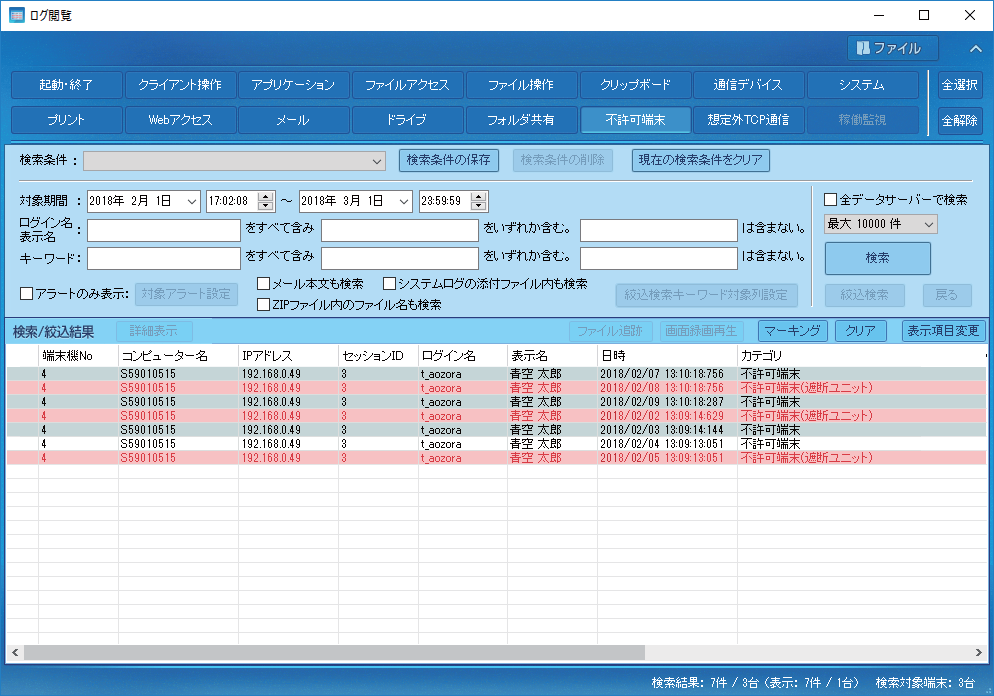Open the 最大 10000 件 dropdown
The width and height of the screenshot is (994, 696).
881,224
